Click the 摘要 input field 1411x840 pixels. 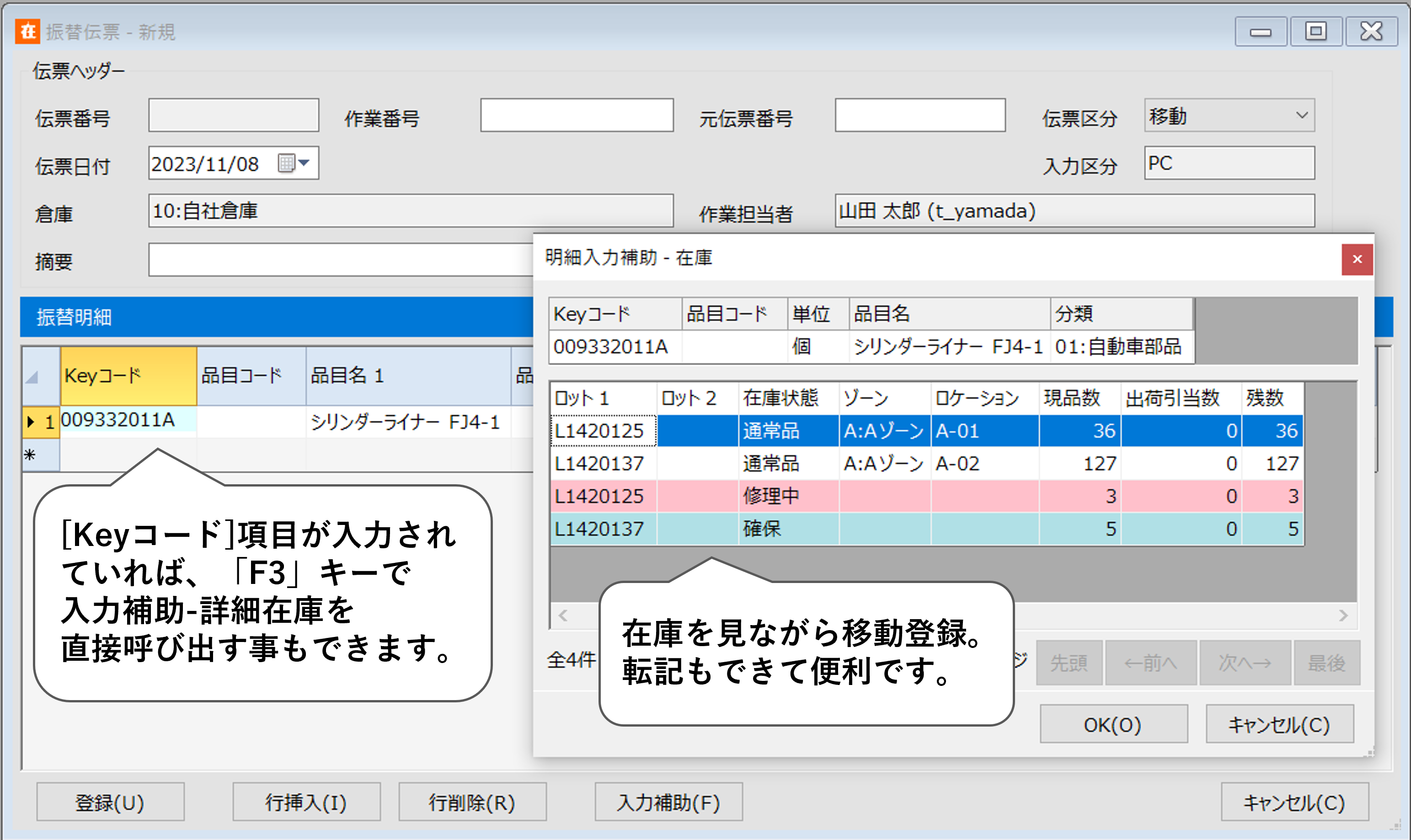(x=341, y=260)
